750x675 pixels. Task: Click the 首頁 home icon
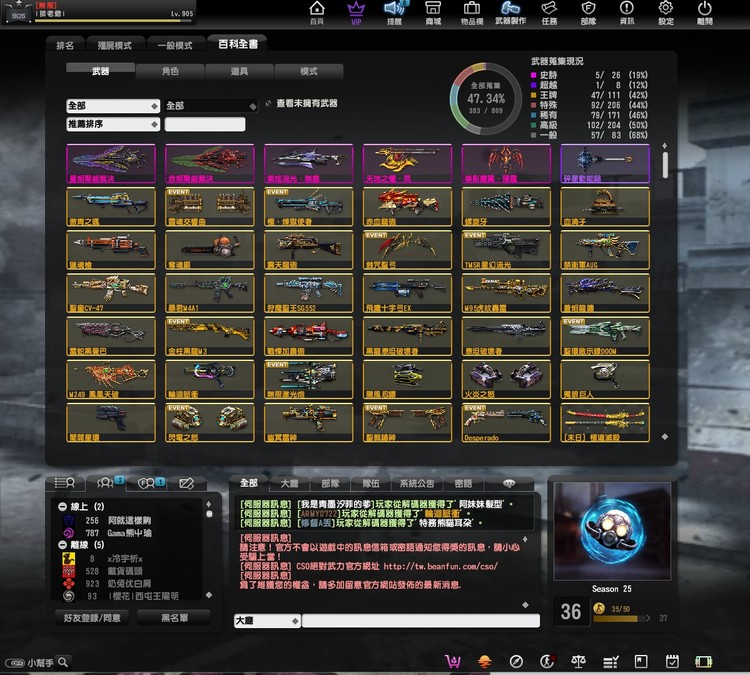click(x=317, y=12)
